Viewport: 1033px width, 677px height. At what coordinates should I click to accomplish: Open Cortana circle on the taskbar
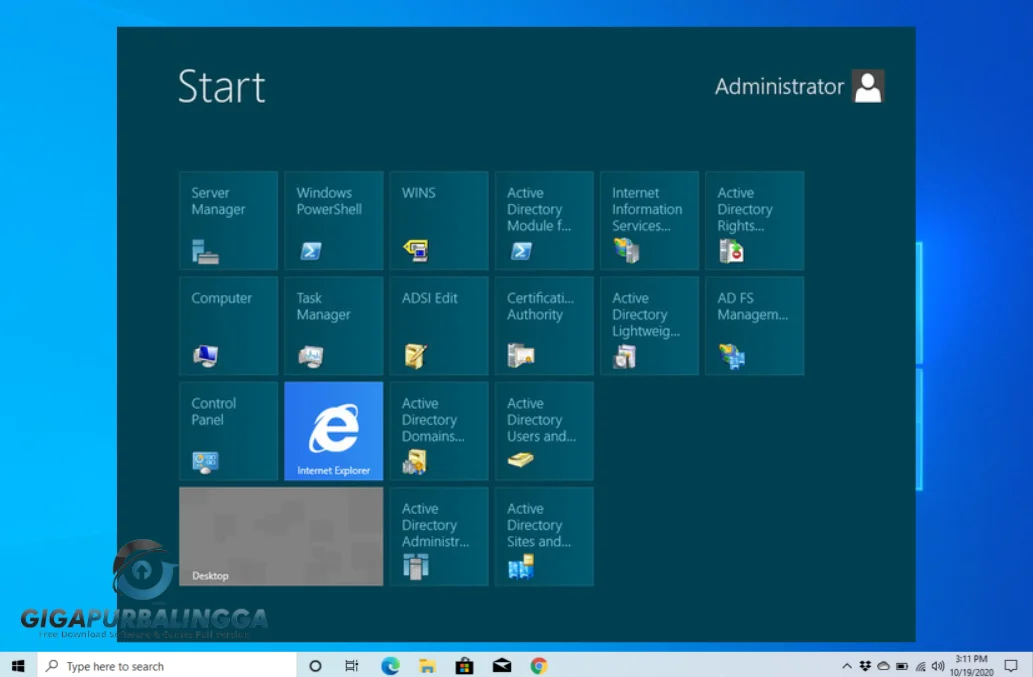point(315,666)
